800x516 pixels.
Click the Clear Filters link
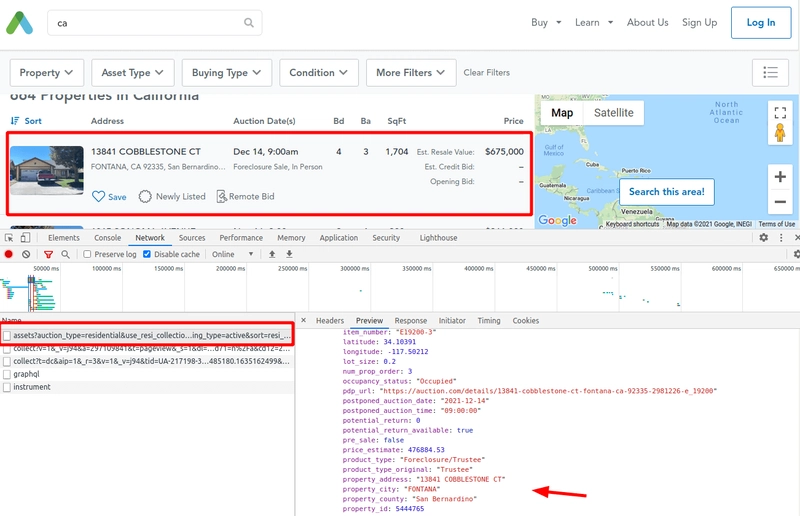click(x=486, y=72)
